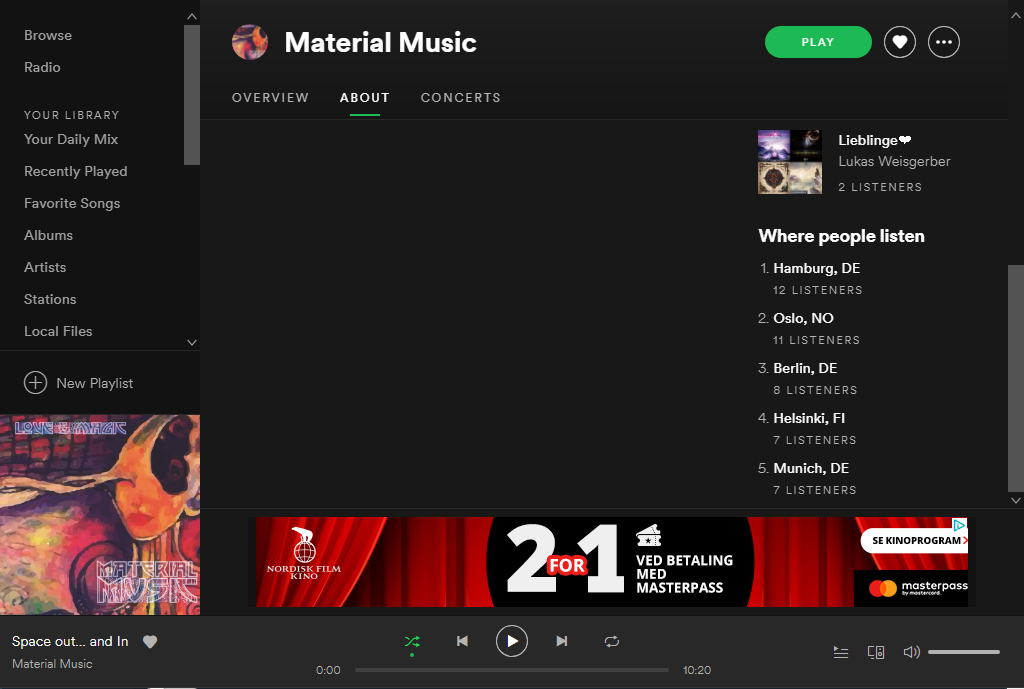Toggle shuffle mode off
This screenshot has height=689, width=1024.
412,641
